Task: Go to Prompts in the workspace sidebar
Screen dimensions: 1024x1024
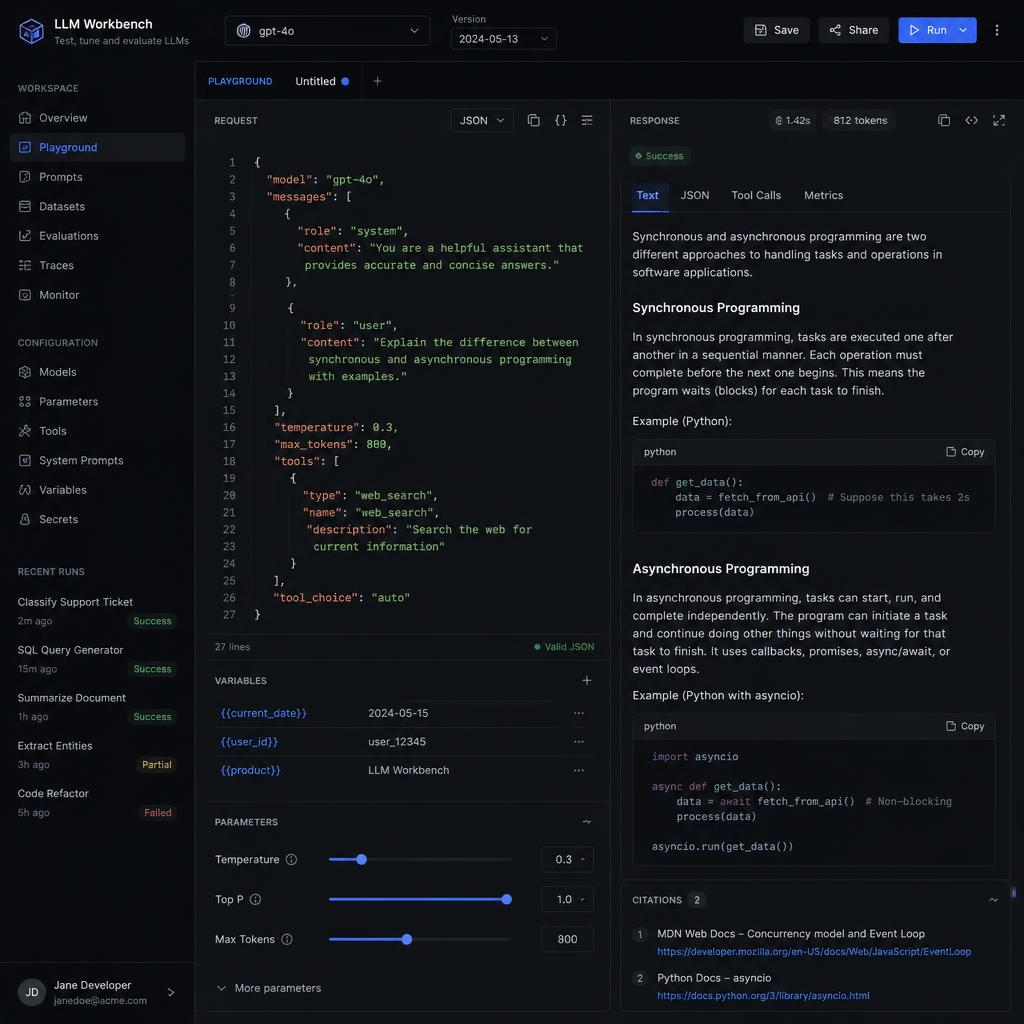Action: pos(97,177)
